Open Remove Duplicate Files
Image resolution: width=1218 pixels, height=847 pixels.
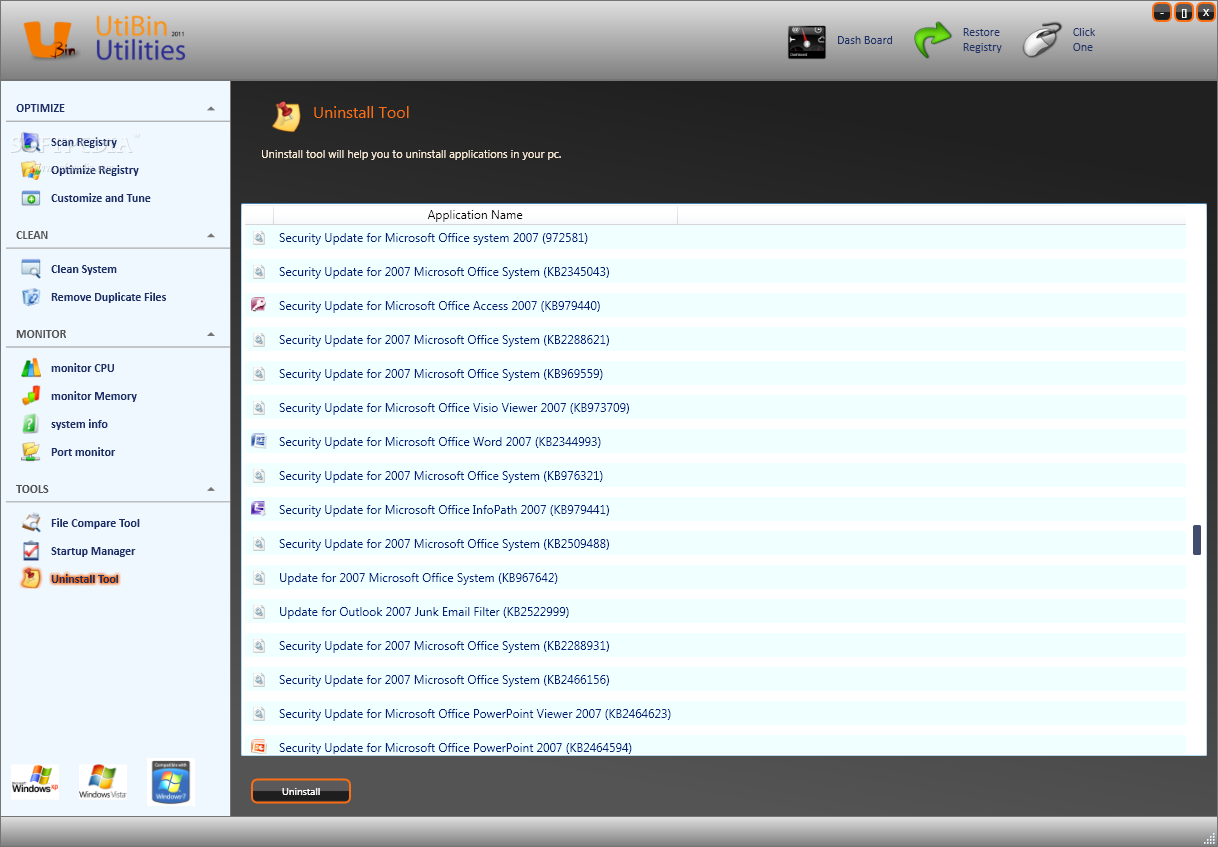tap(109, 297)
